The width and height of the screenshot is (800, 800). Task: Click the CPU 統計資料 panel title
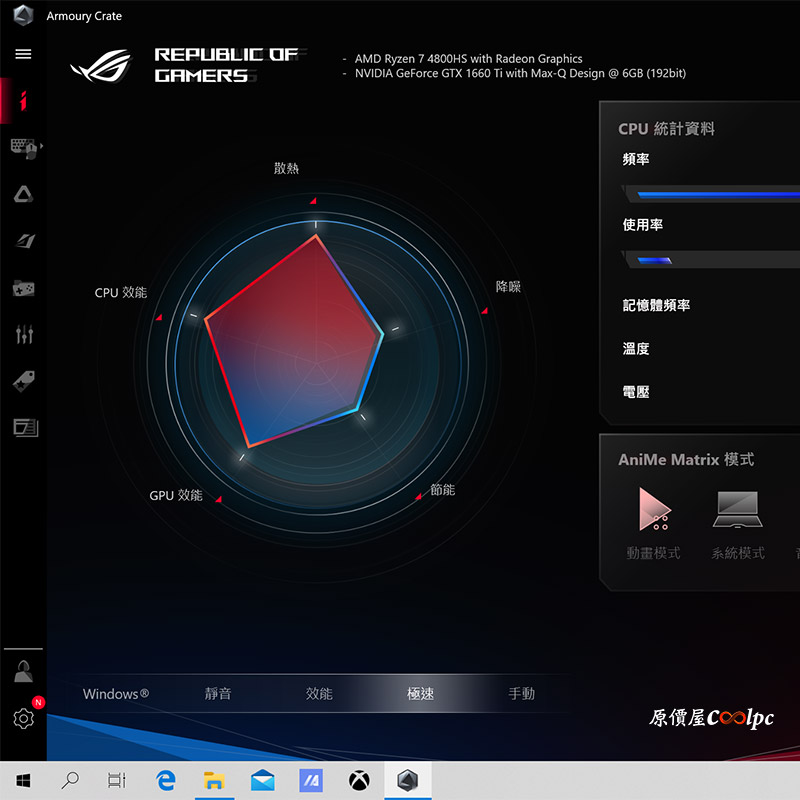click(x=666, y=129)
